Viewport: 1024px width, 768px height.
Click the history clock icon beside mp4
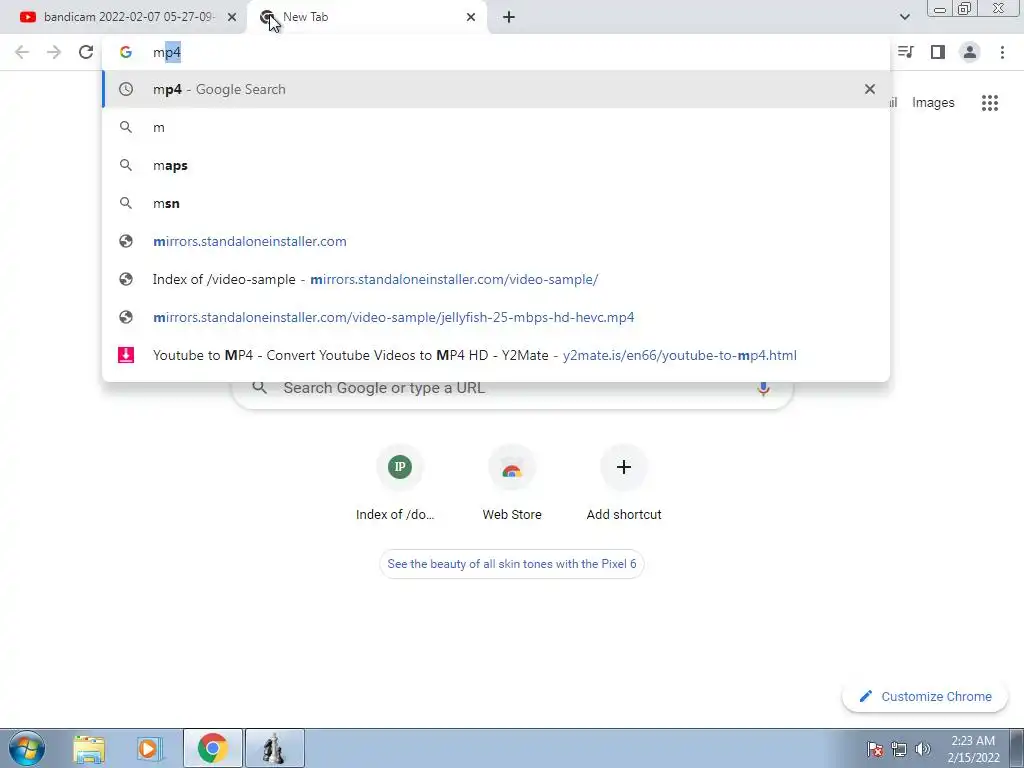125,89
